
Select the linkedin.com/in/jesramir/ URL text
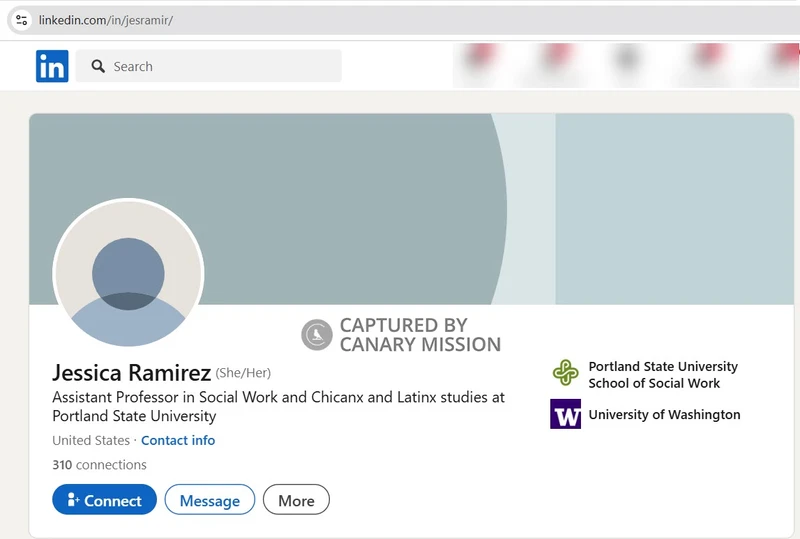106,20
